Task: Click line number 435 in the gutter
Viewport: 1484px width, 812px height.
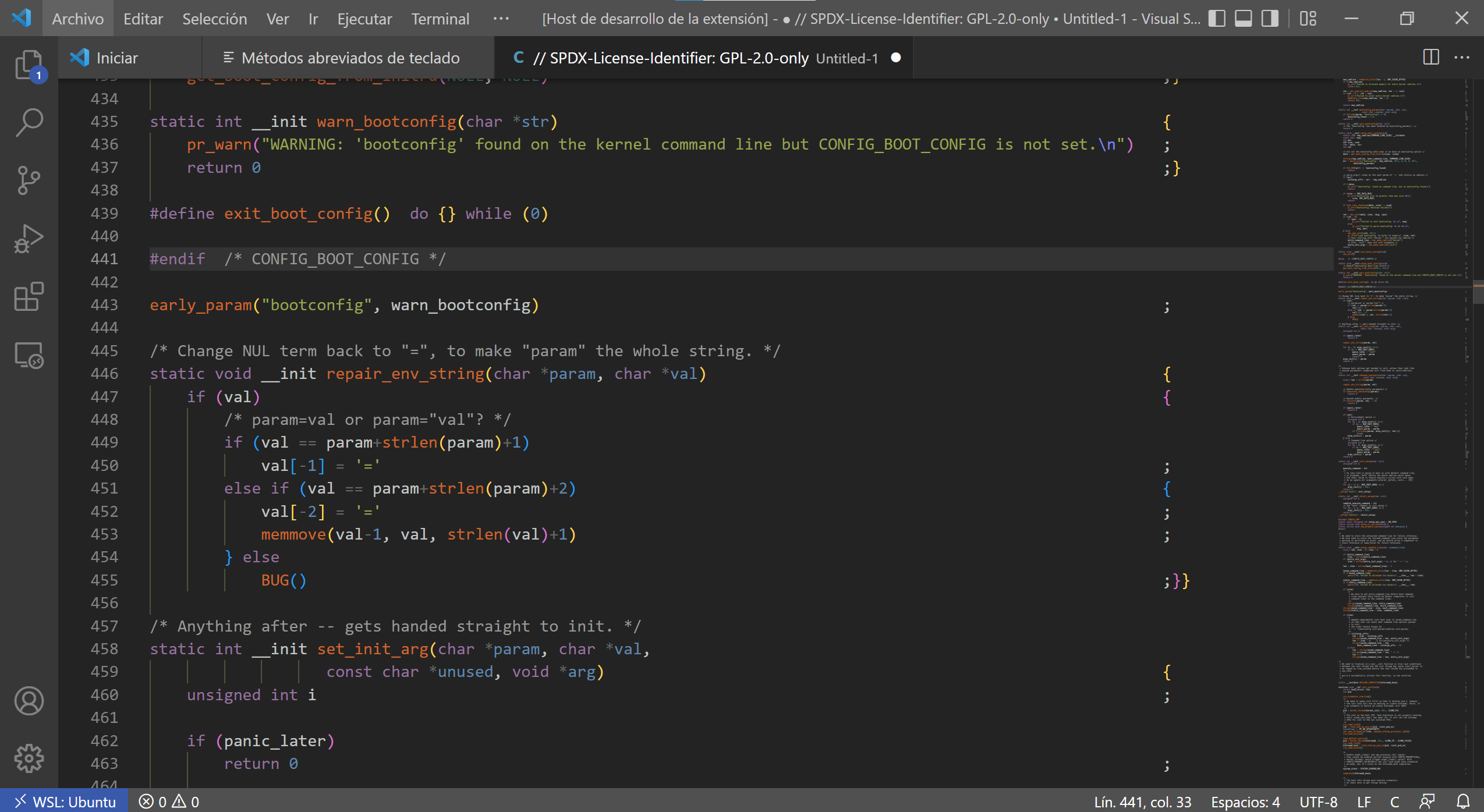Action: point(104,122)
